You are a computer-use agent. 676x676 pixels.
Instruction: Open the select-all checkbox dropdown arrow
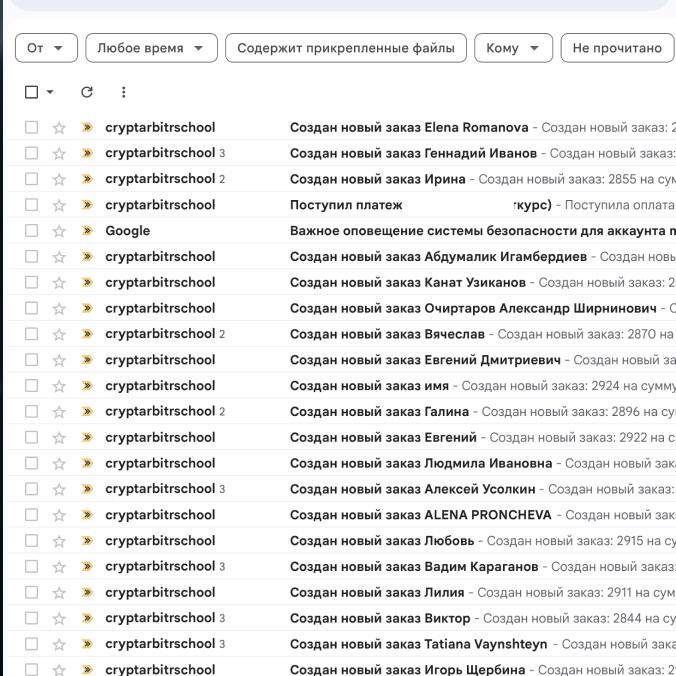(50, 92)
